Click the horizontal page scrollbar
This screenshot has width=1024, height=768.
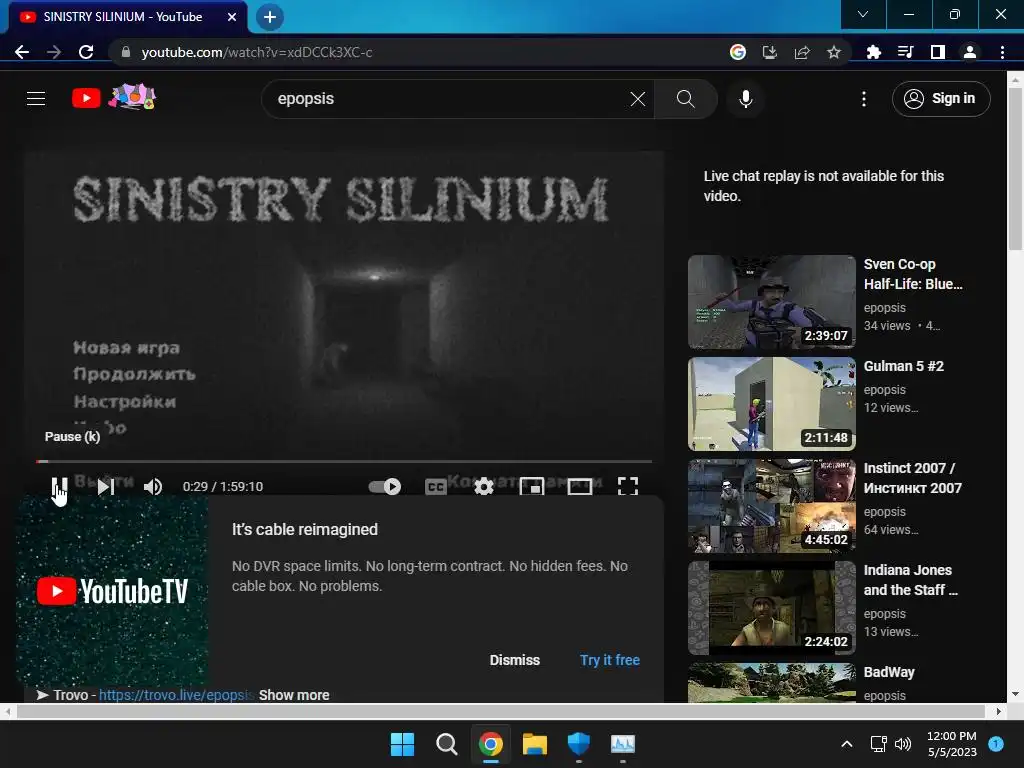pyautogui.click(x=502, y=711)
